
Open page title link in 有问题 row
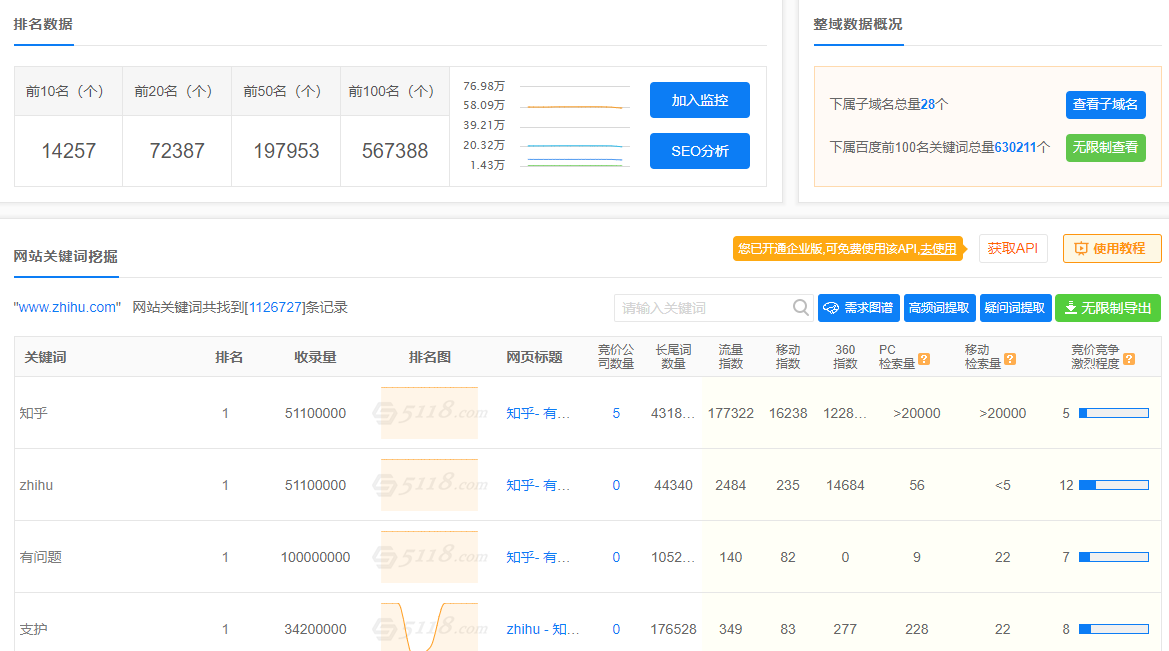pyautogui.click(x=538, y=557)
